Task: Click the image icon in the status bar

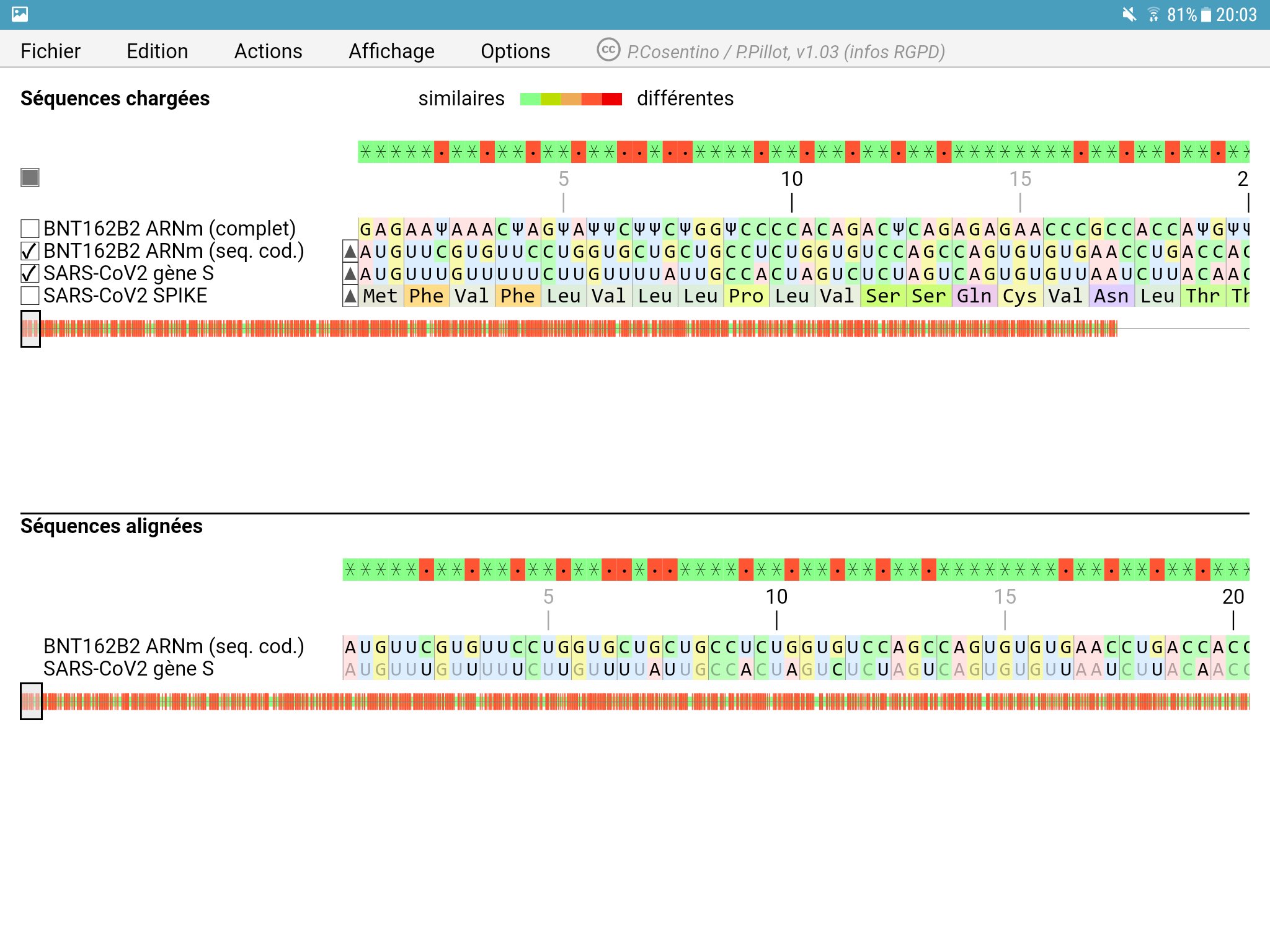Action: (x=20, y=14)
